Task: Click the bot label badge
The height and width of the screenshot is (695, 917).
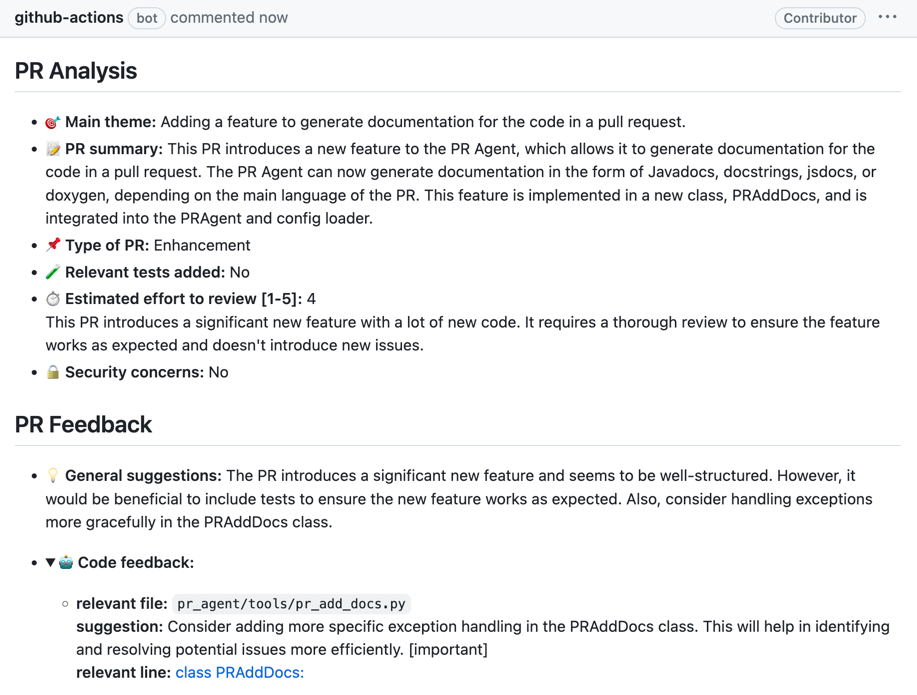Action: click(147, 18)
